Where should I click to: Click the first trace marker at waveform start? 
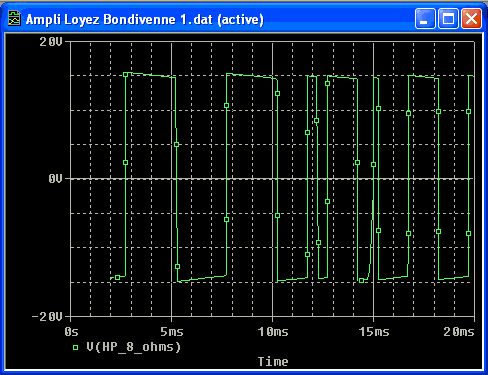[117, 277]
